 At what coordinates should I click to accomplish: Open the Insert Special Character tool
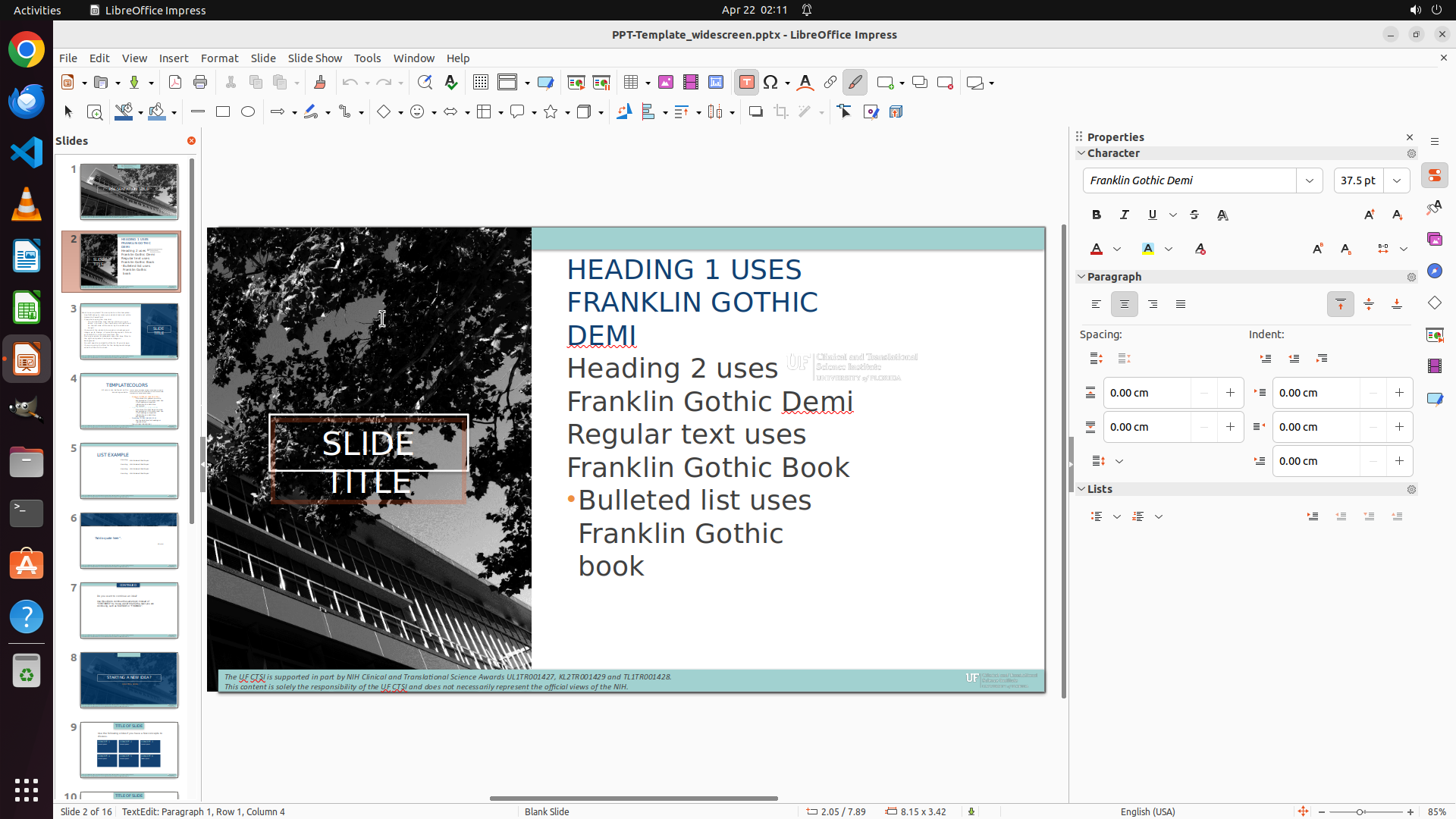click(x=770, y=83)
